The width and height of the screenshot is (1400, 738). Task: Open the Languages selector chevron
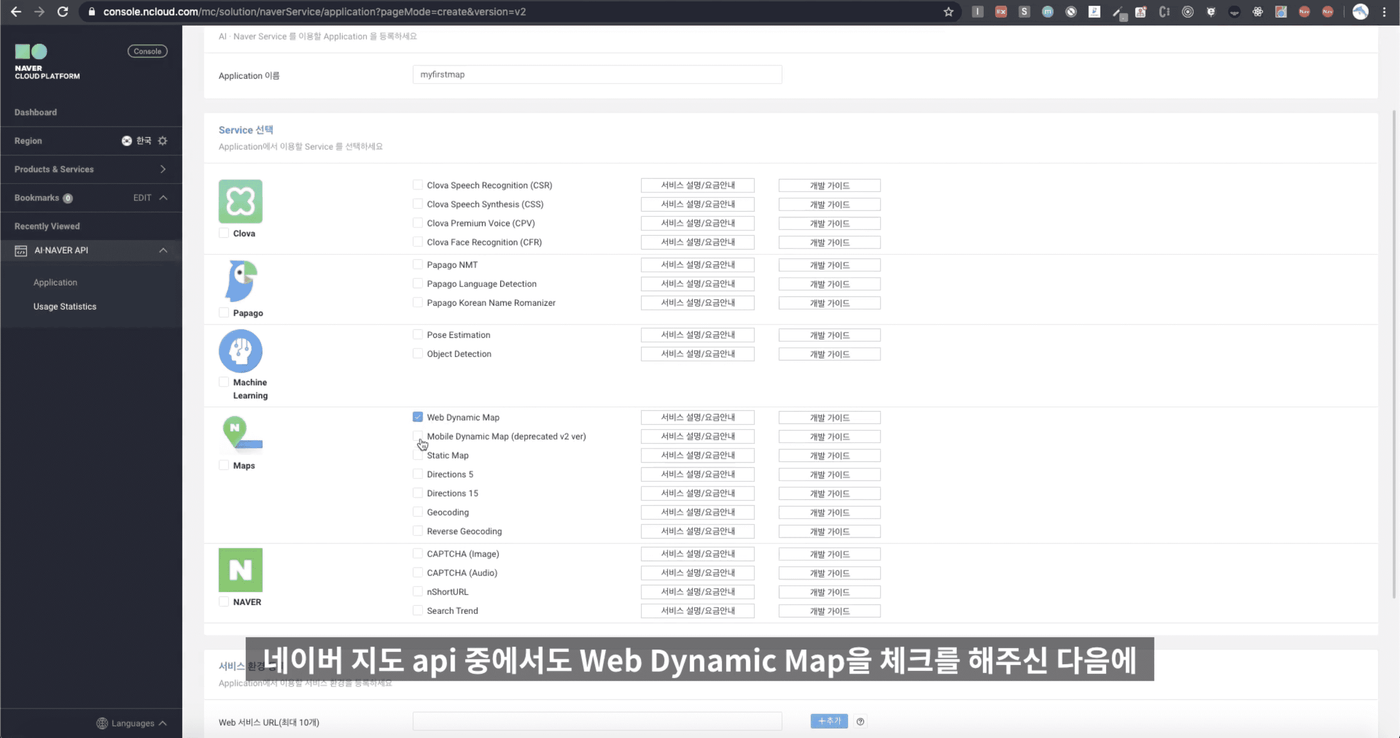(163, 723)
